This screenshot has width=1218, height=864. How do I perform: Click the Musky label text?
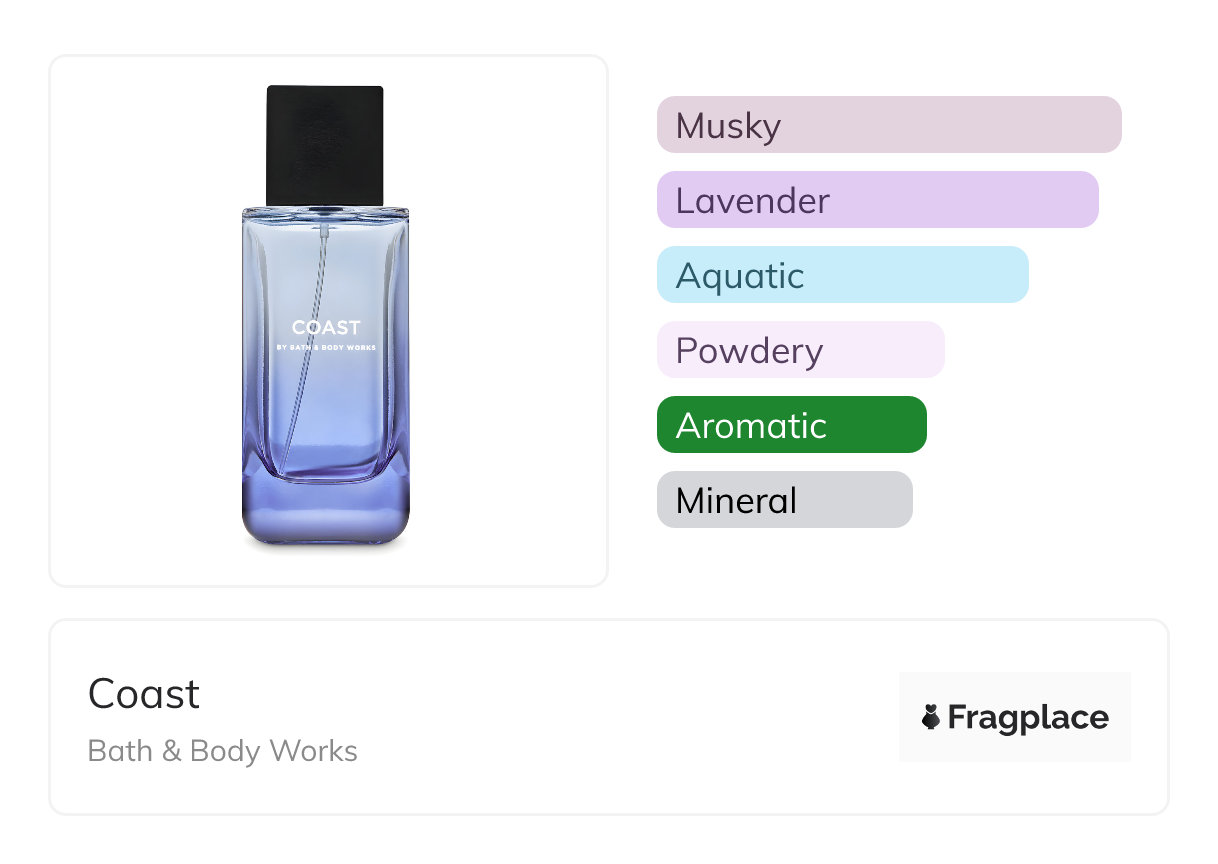pyautogui.click(x=728, y=126)
